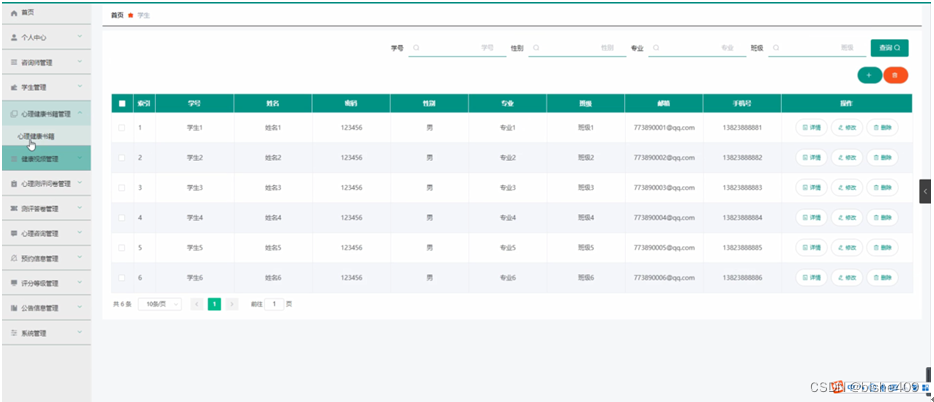Click the previous page arrow
This screenshot has height=402, width=934.
(x=197, y=304)
